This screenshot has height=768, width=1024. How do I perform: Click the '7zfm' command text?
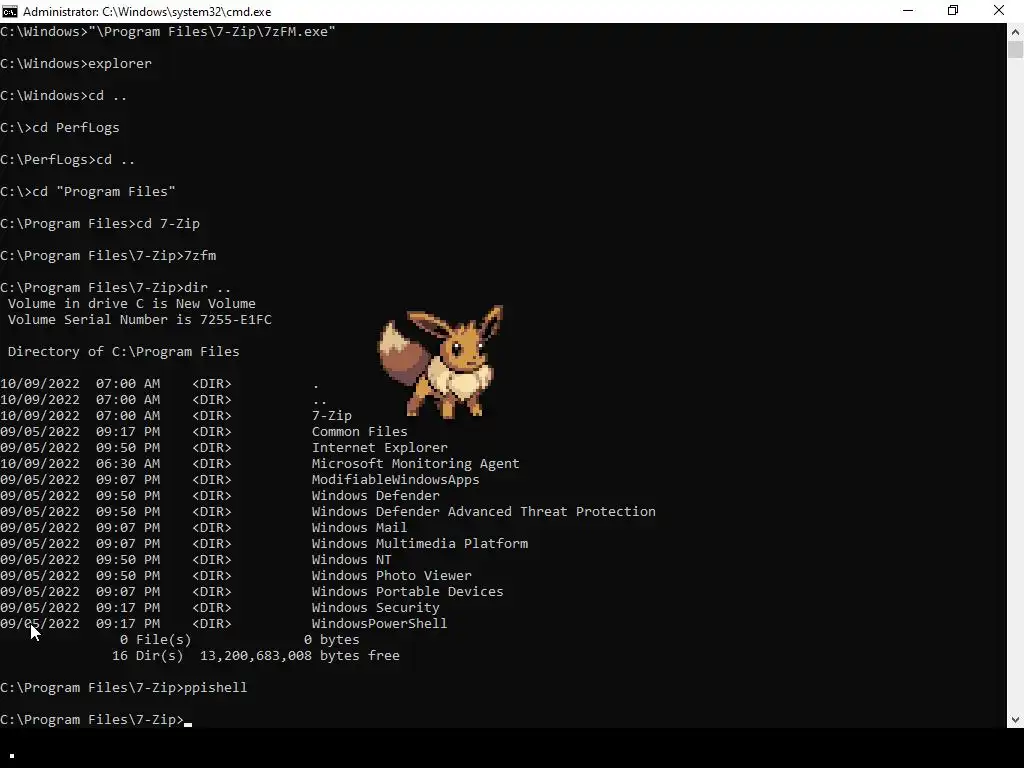coord(200,255)
